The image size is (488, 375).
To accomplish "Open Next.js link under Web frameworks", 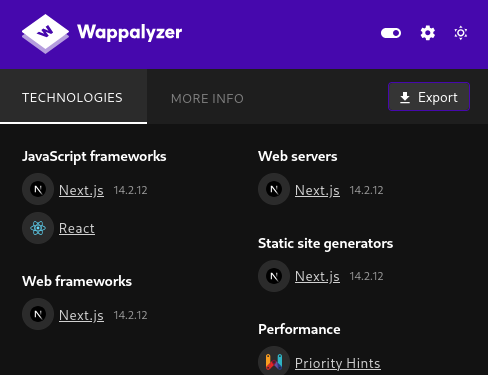I will click(81, 315).
